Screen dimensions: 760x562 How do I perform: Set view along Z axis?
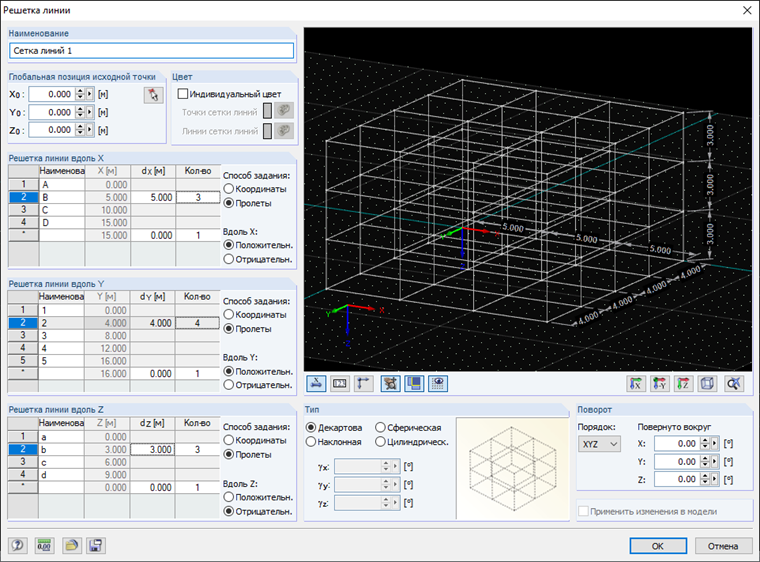pos(685,383)
